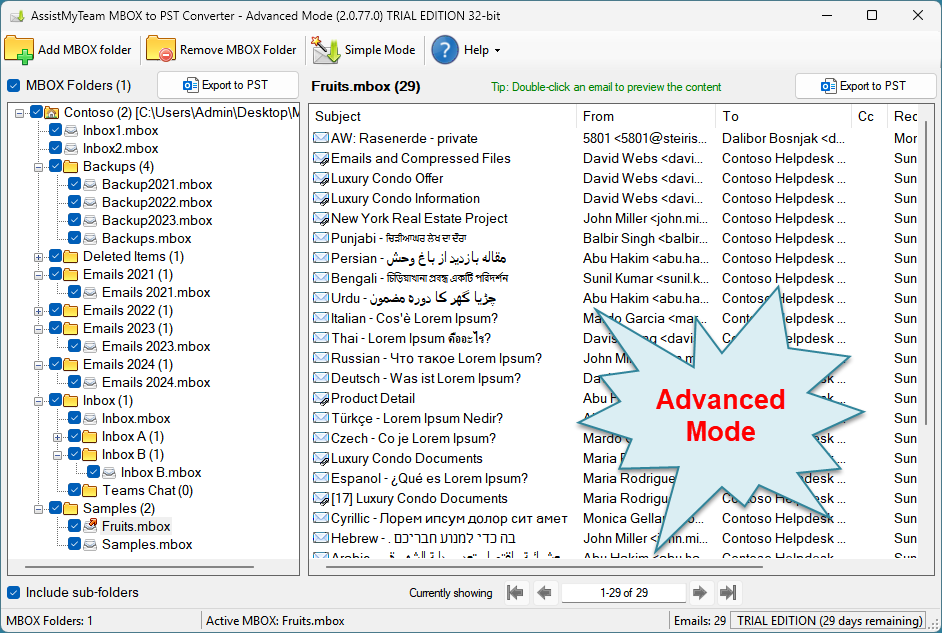
Task: Switch to Simple Mode via toolbar icon
Action: click(x=326, y=50)
